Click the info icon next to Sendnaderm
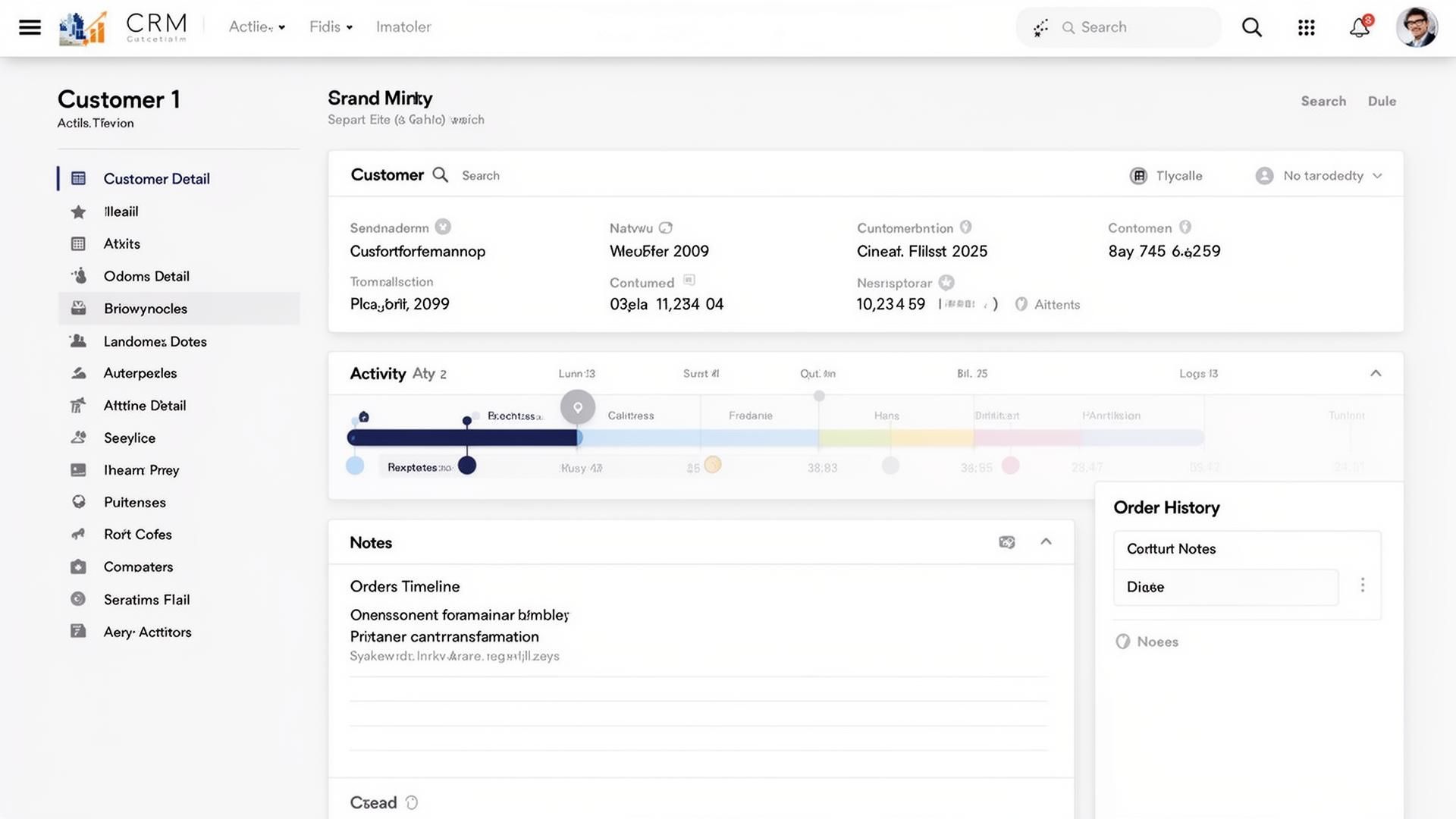 443,227
